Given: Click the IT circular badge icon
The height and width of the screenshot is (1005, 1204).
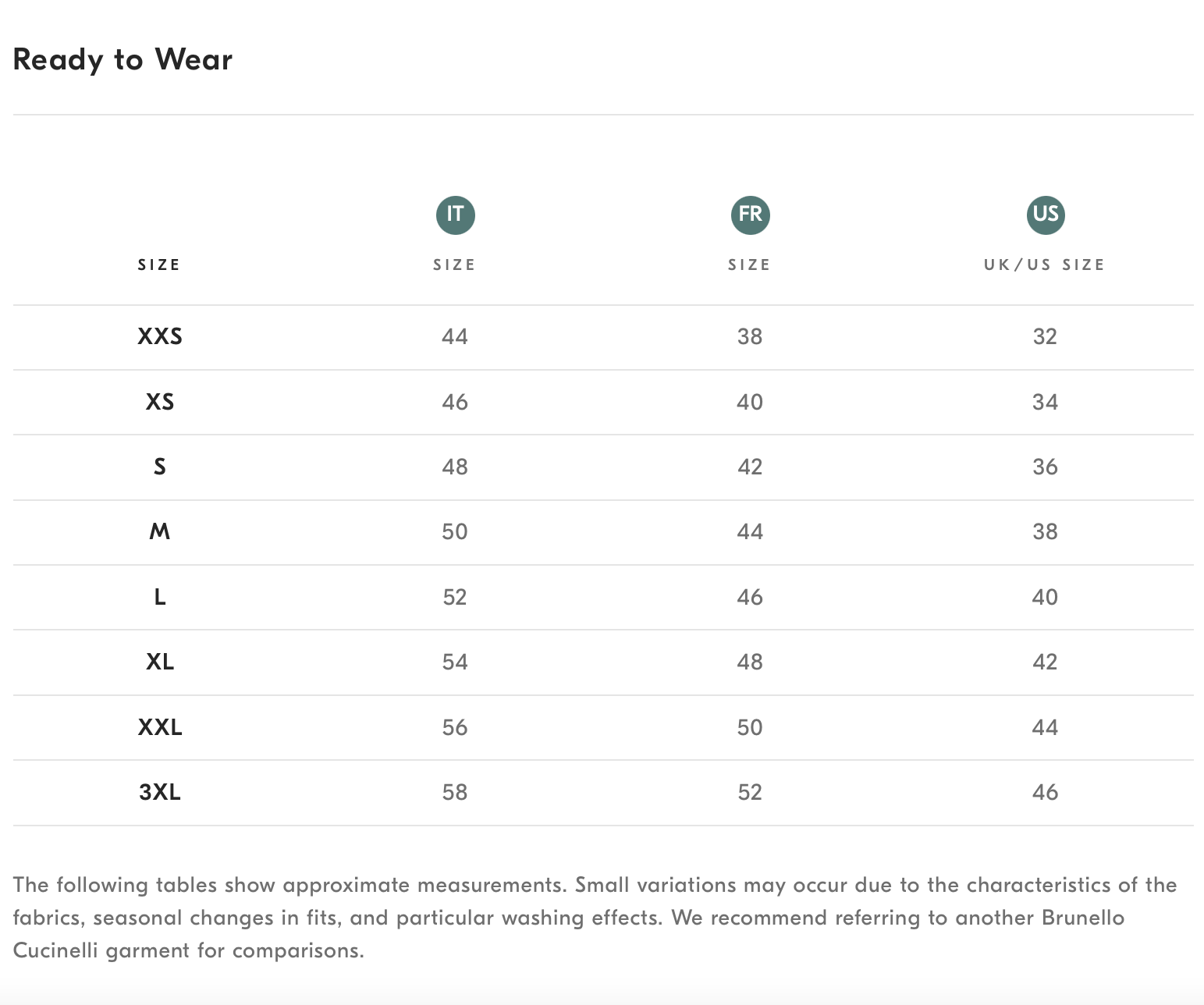Looking at the screenshot, I should click(x=455, y=215).
